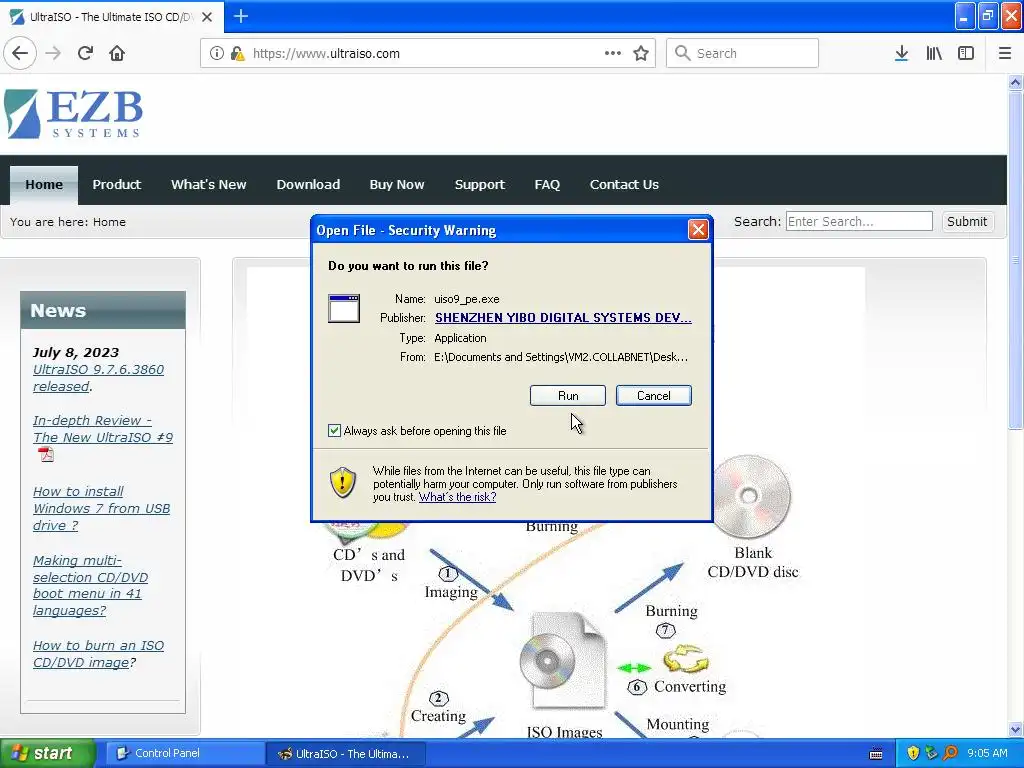Screen dimensions: 1024x768
Task: Open How to burn an ISO CD/DVD image link
Action: click(x=98, y=654)
